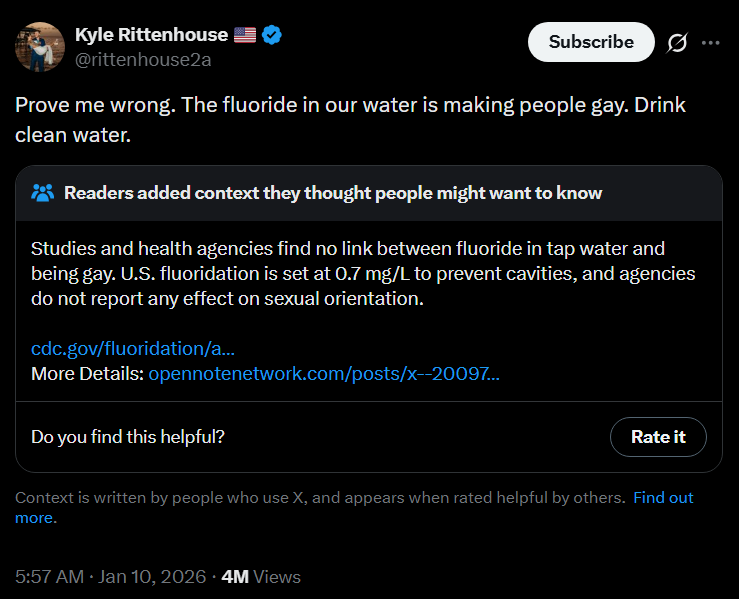
Task: Open the opennotenetwork.com post link
Action: click(x=324, y=374)
